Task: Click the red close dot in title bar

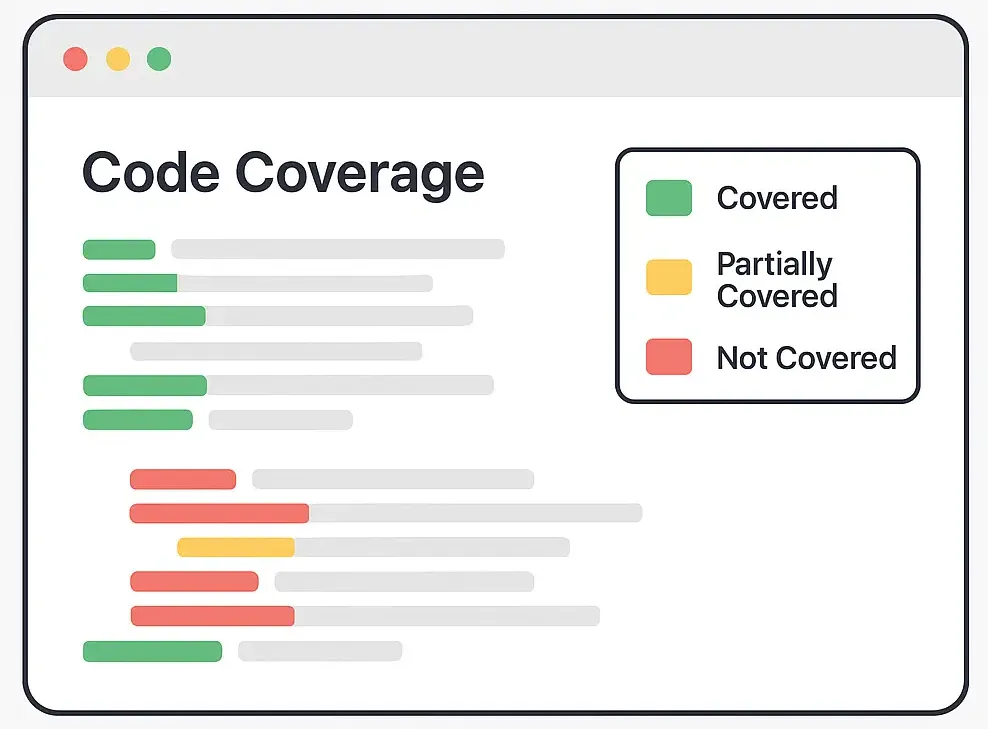Action: pyautogui.click(x=75, y=59)
